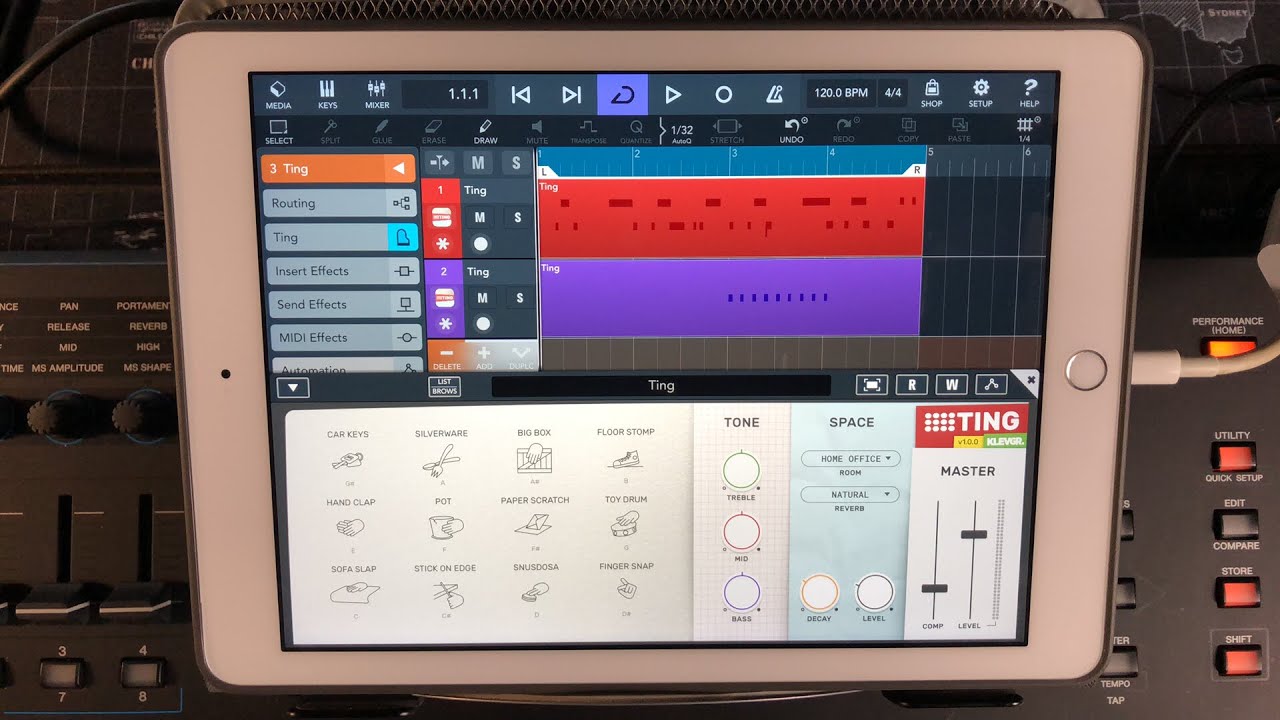Screen dimensions: 1280x720
Task: Select the red Ting event on track 1
Action: point(730,217)
